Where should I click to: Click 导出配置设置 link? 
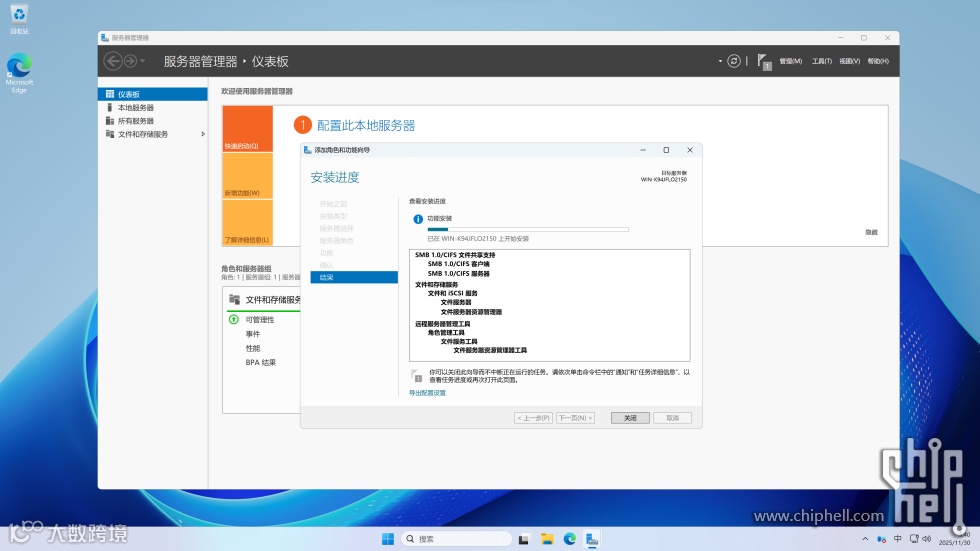(428, 393)
